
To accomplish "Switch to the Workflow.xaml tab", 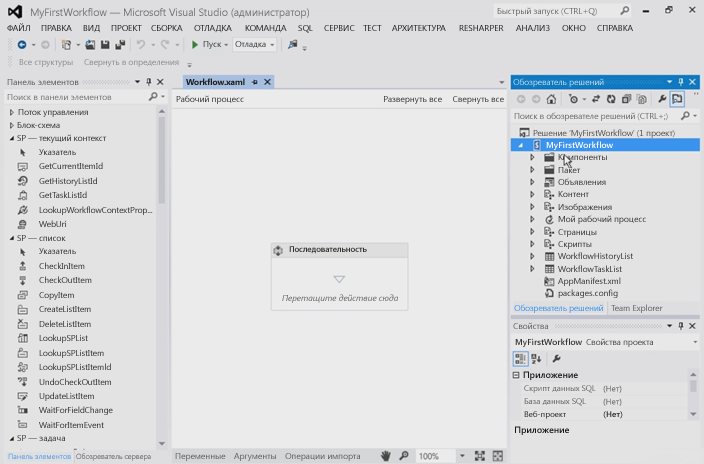I will pos(216,82).
